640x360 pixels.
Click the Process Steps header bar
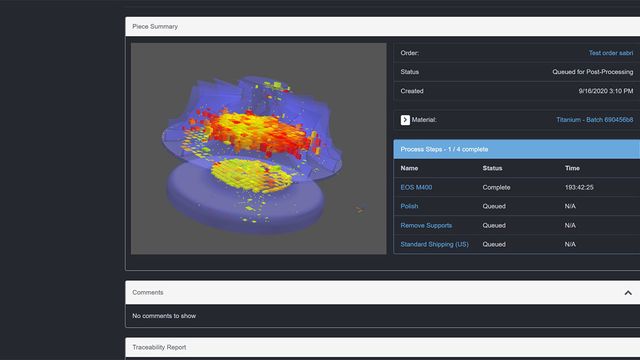coord(517,149)
